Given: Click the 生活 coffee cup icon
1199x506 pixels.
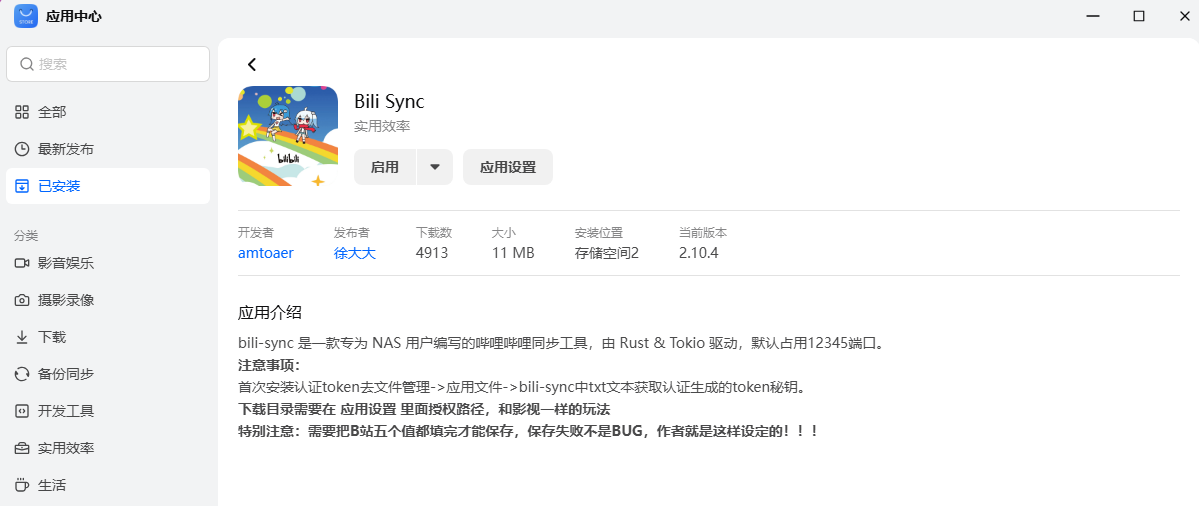Looking at the screenshot, I should click(x=22, y=485).
